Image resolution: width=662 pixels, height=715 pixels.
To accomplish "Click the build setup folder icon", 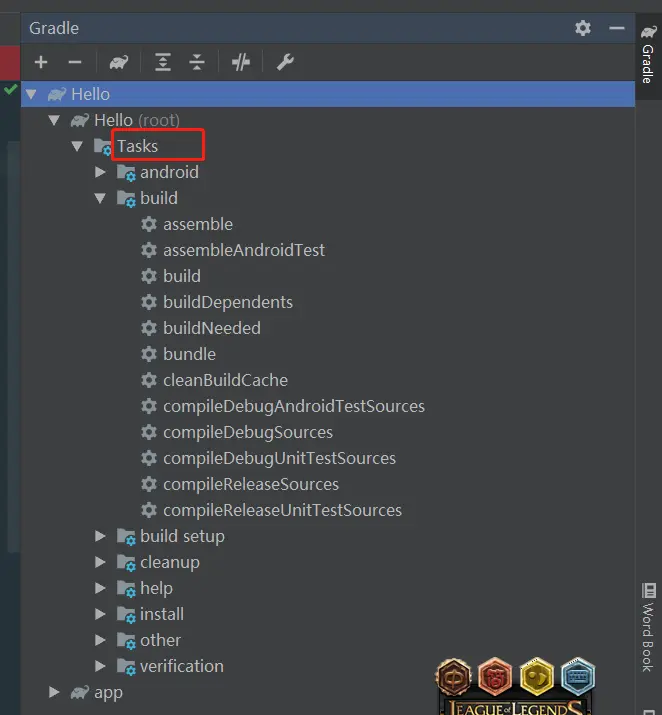I will coord(126,537).
